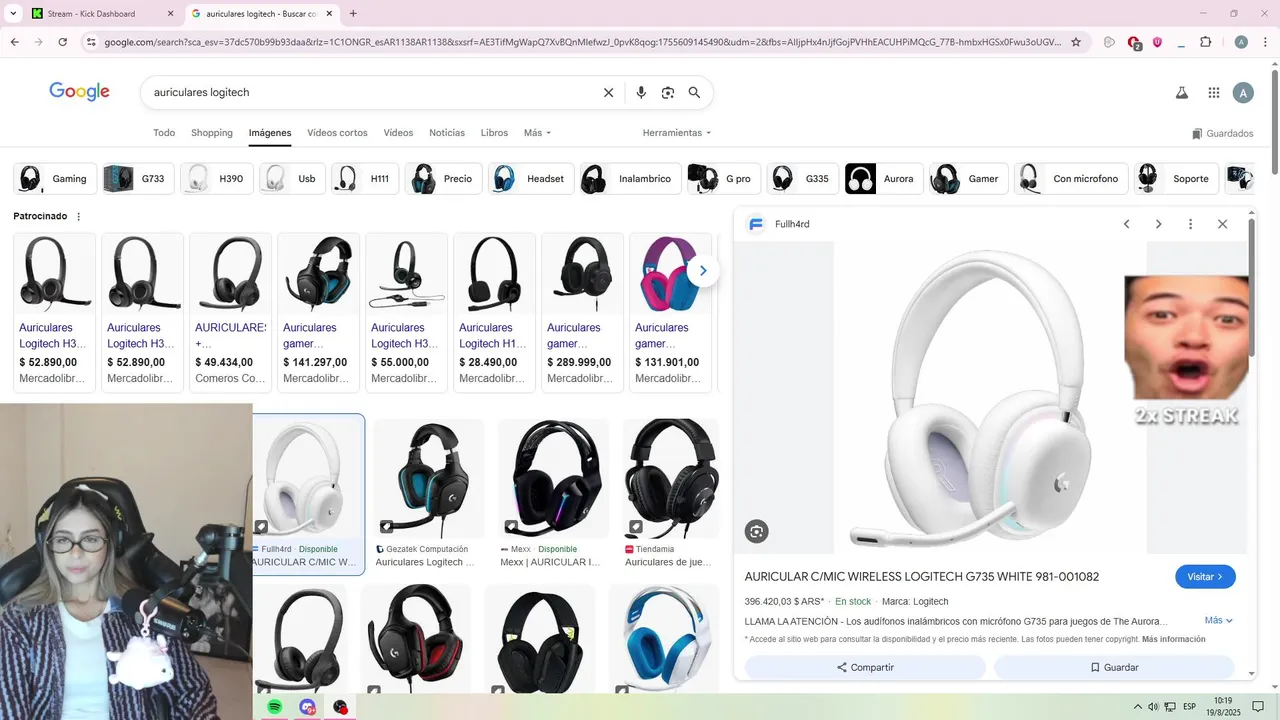The height and width of the screenshot is (720, 1280).
Task: Go to previous image in preview panel
Action: click(1126, 224)
